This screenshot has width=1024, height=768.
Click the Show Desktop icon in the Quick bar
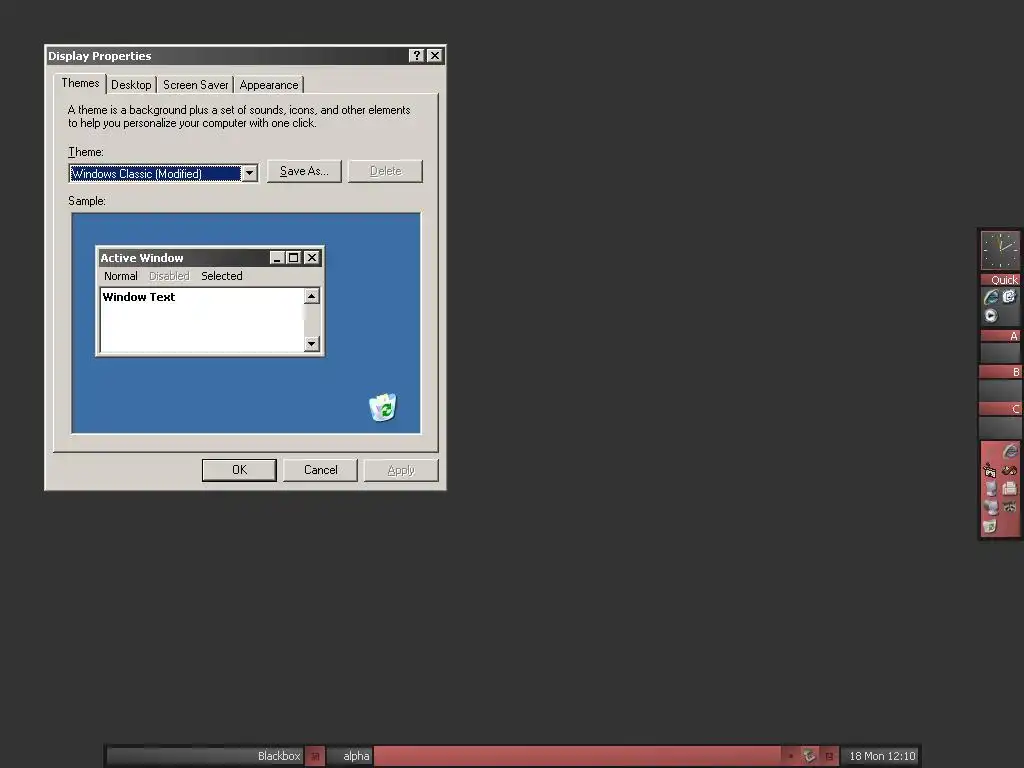(x=1010, y=297)
